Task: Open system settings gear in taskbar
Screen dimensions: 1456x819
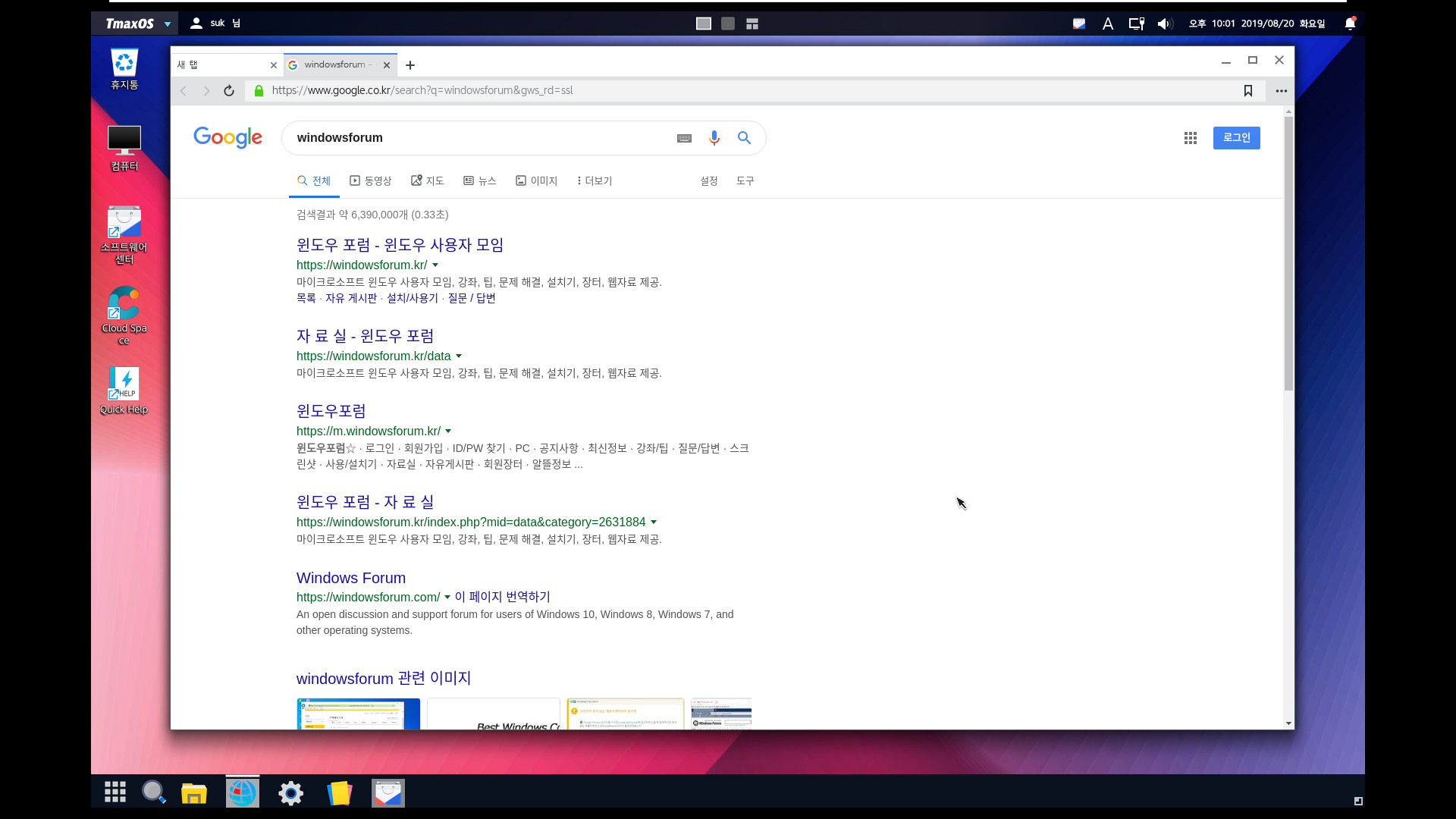Action: [x=291, y=793]
